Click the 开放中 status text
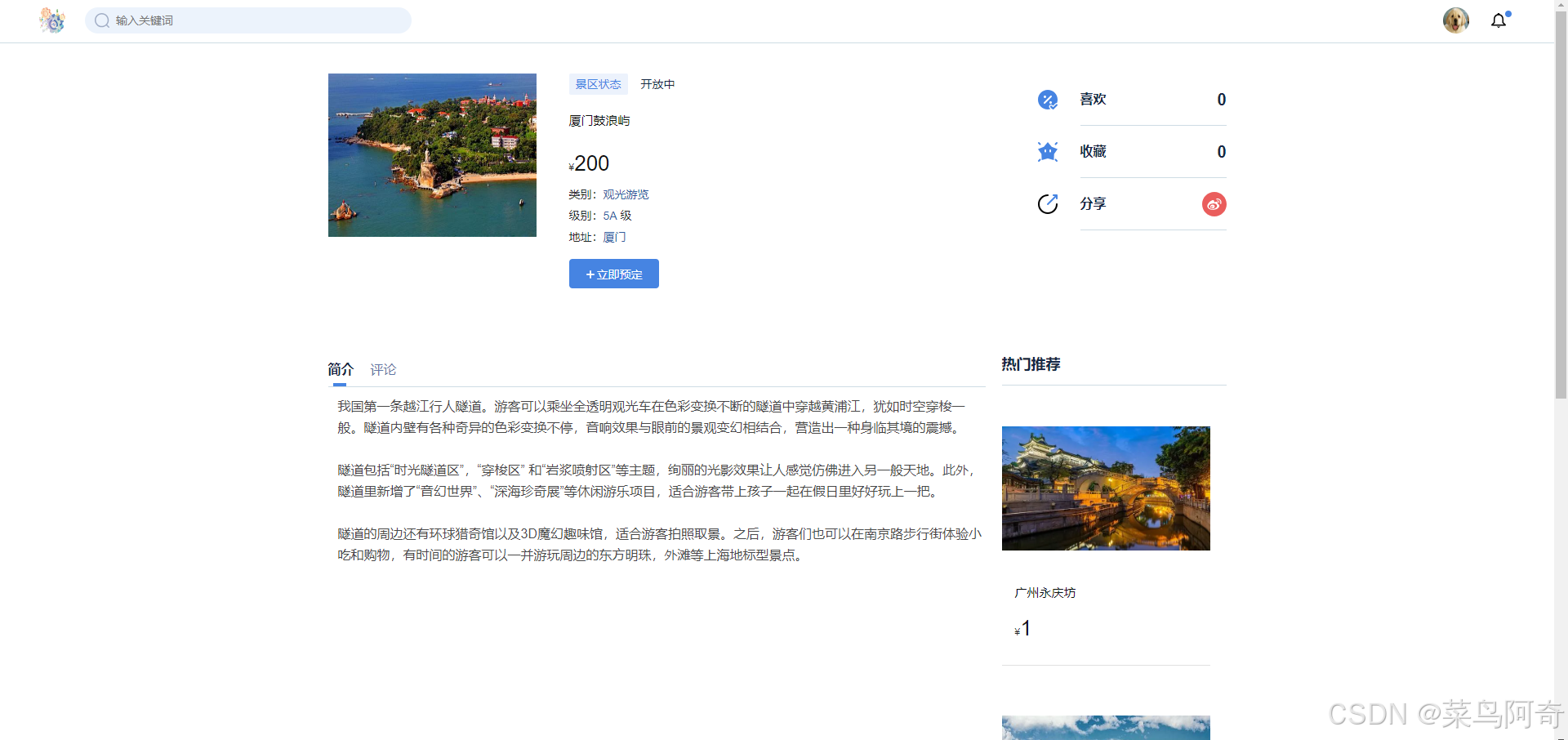Image resolution: width=1568 pixels, height=740 pixels. click(x=657, y=84)
